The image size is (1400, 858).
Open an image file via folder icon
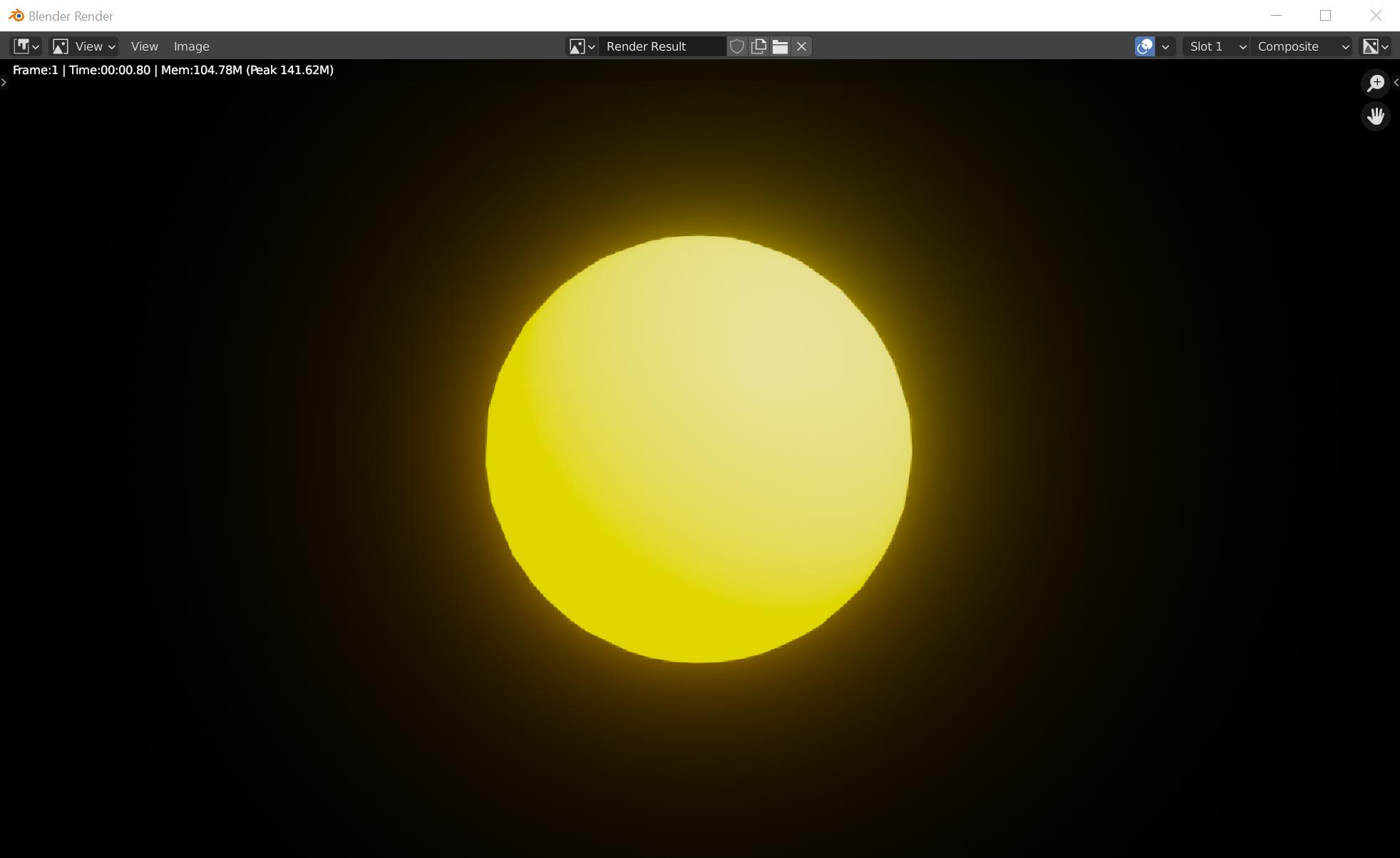[780, 46]
